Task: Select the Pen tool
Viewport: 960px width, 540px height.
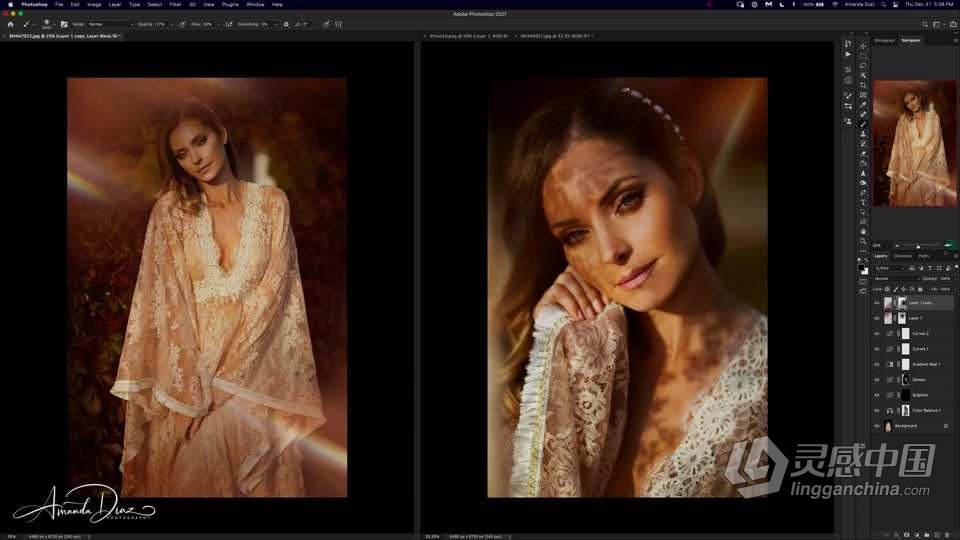Action: 863,192
